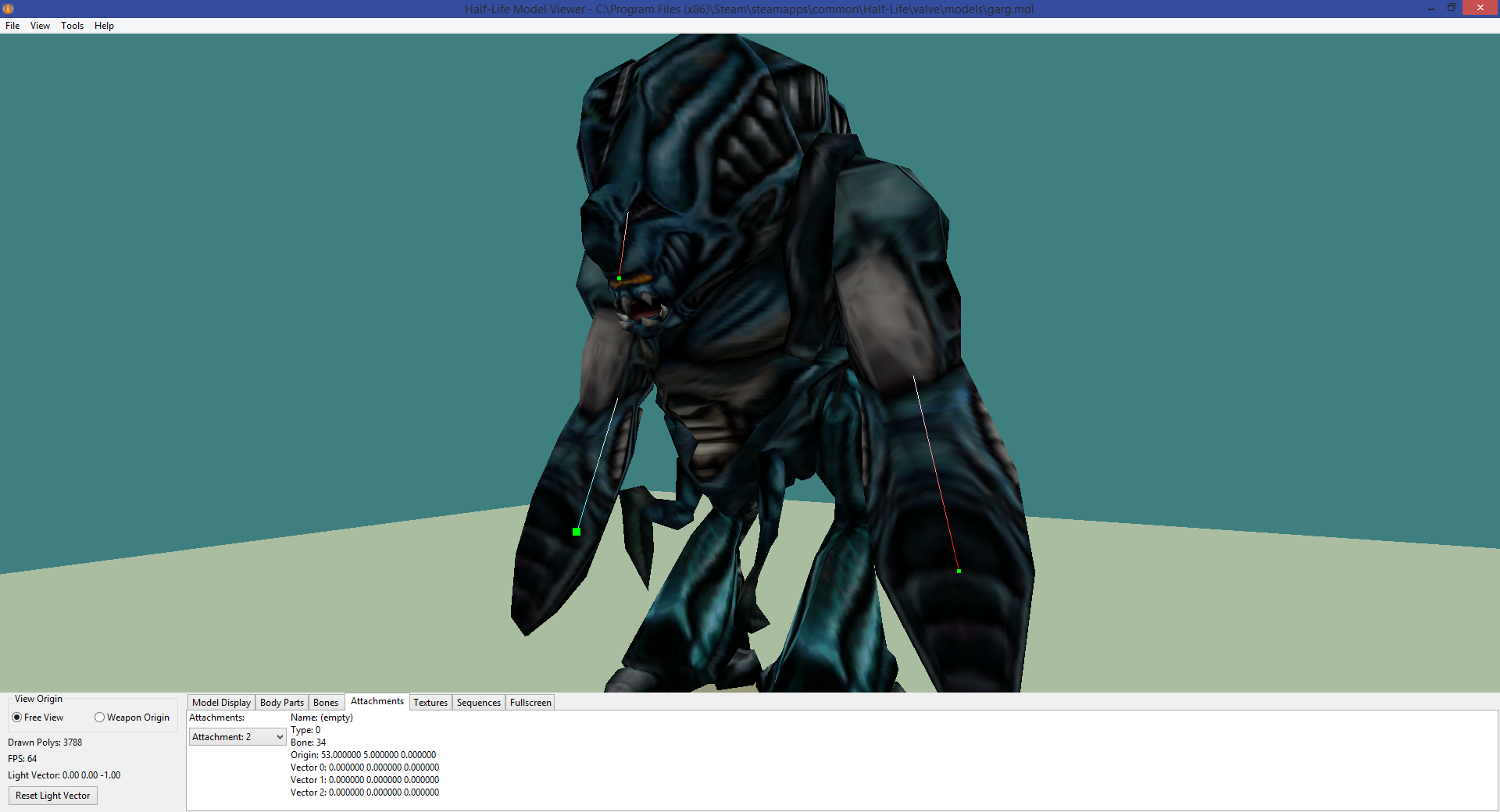Click the Origin 53.000000 5.000000 line
Image resolution: width=1500 pixels, height=812 pixels.
point(363,755)
